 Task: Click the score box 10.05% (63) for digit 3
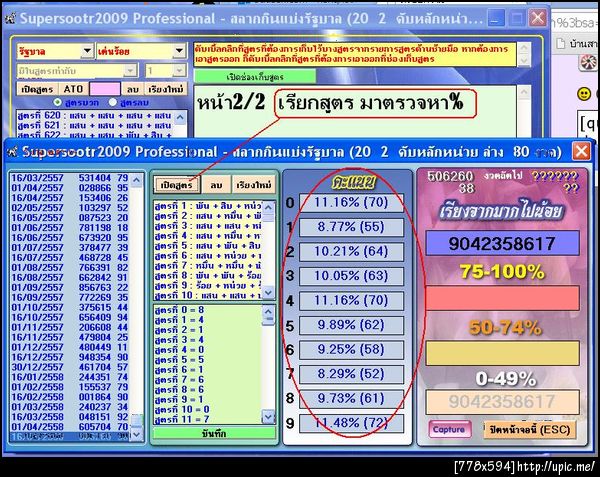(x=351, y=276)
